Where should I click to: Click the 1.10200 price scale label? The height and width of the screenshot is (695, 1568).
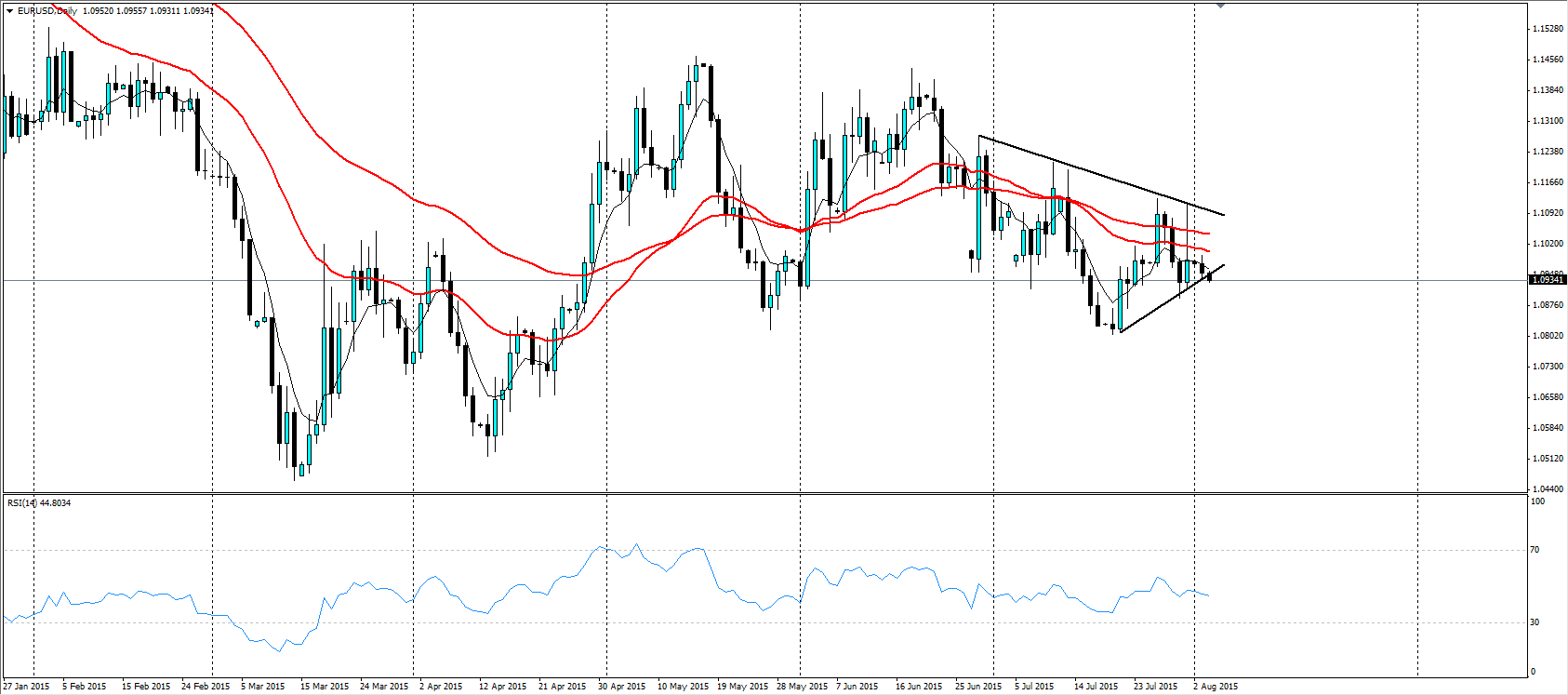tap(1548, 244)
